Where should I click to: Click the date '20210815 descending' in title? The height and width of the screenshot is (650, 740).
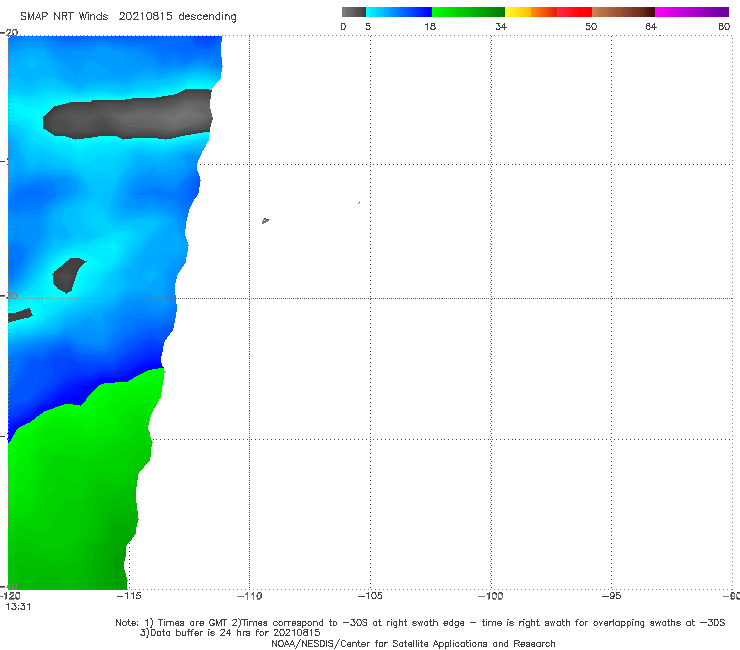pos(177,17)
